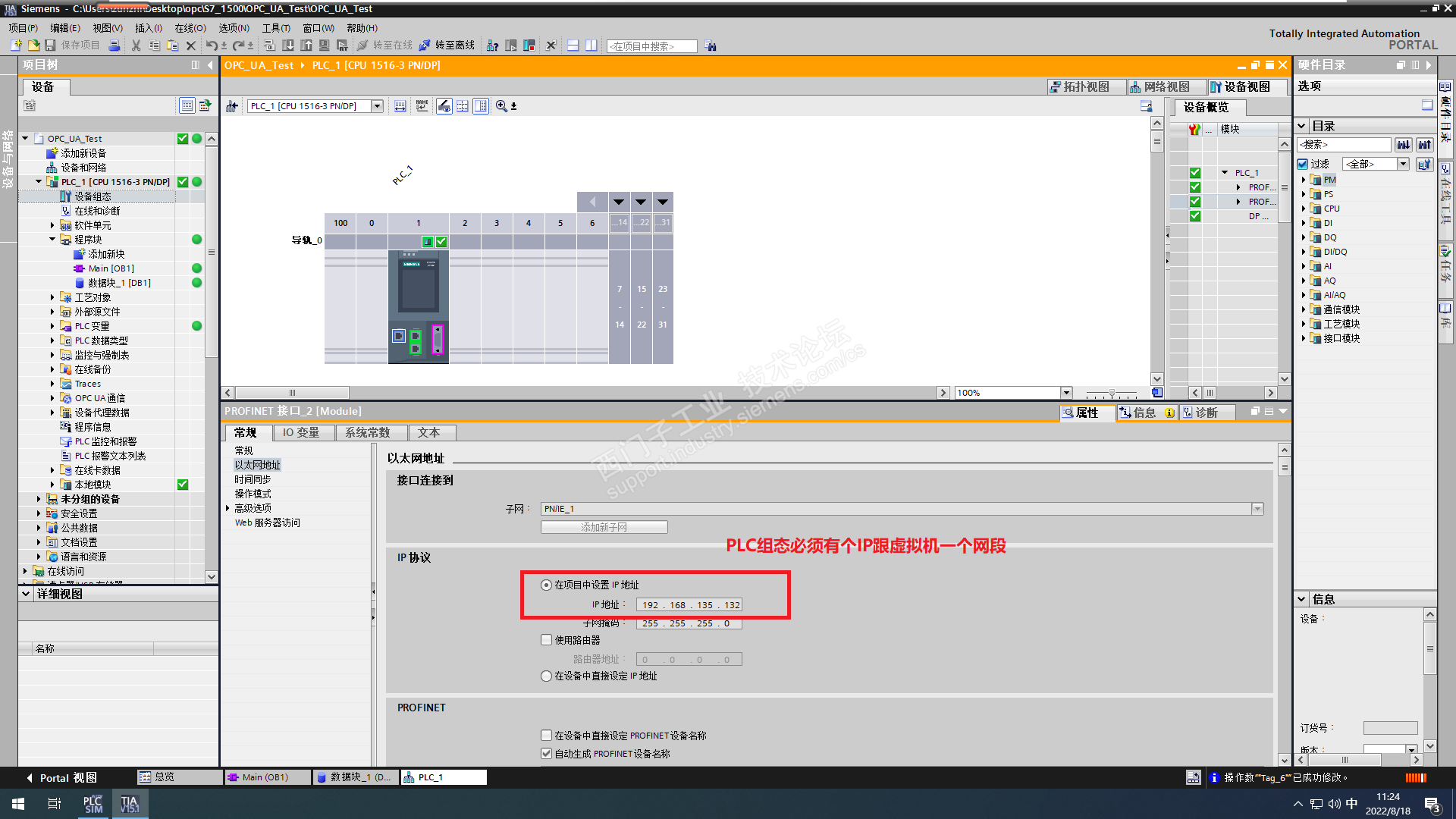The image size is (1456, 819).
Task: Click the download to device icon
Action: click(288, 45)
